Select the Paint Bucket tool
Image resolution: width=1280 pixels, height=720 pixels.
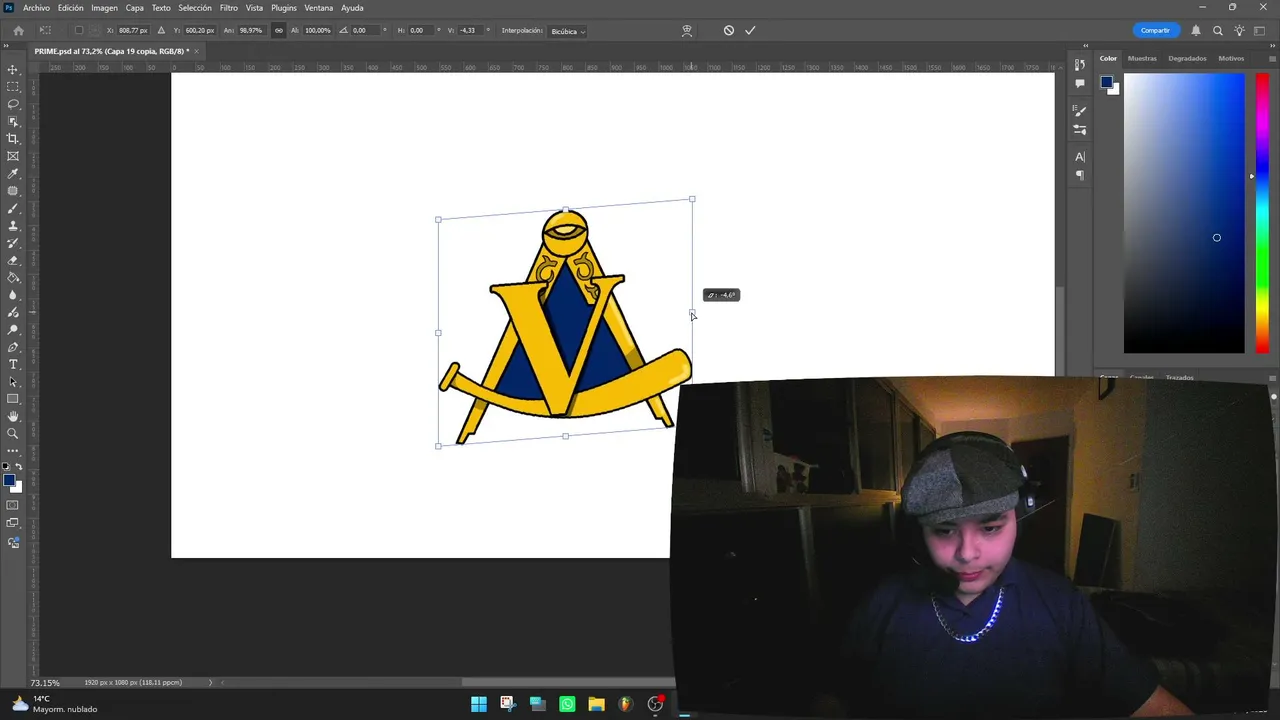(13, 278)
